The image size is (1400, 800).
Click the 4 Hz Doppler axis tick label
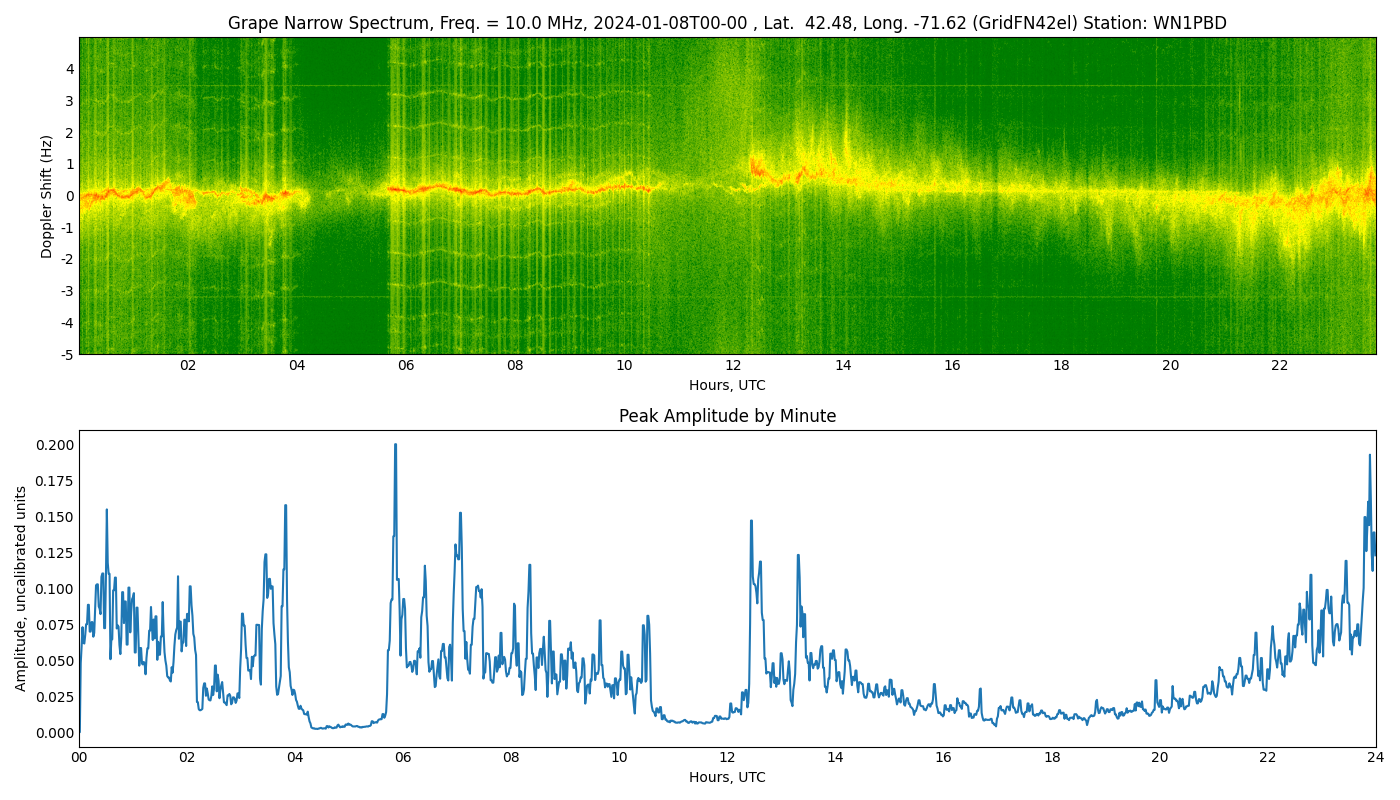pyautogui.click(x=70, y=69)
